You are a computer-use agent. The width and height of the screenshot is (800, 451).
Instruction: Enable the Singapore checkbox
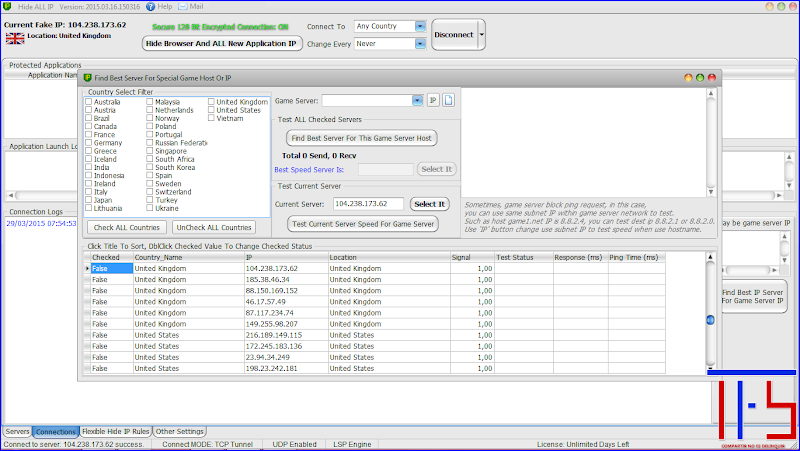point(150,151)
